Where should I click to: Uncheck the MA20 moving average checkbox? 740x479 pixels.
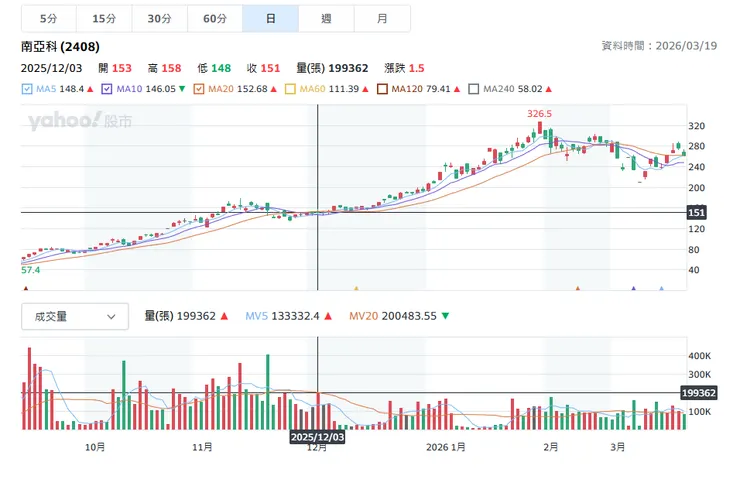coord(199,89)
